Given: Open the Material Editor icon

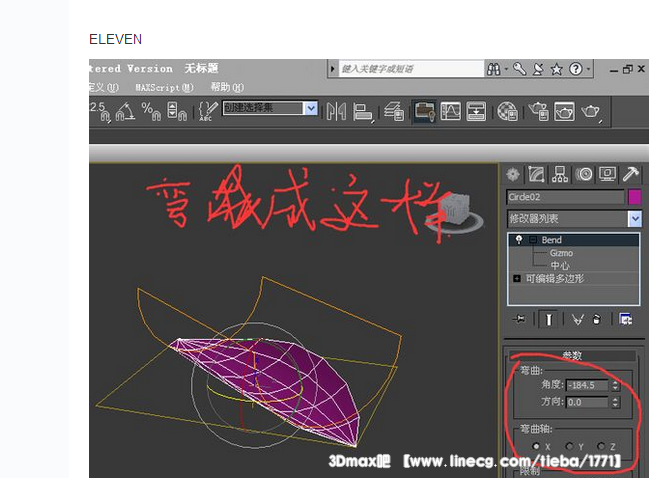Looking at the screenshot, I should tap(507, 111).
